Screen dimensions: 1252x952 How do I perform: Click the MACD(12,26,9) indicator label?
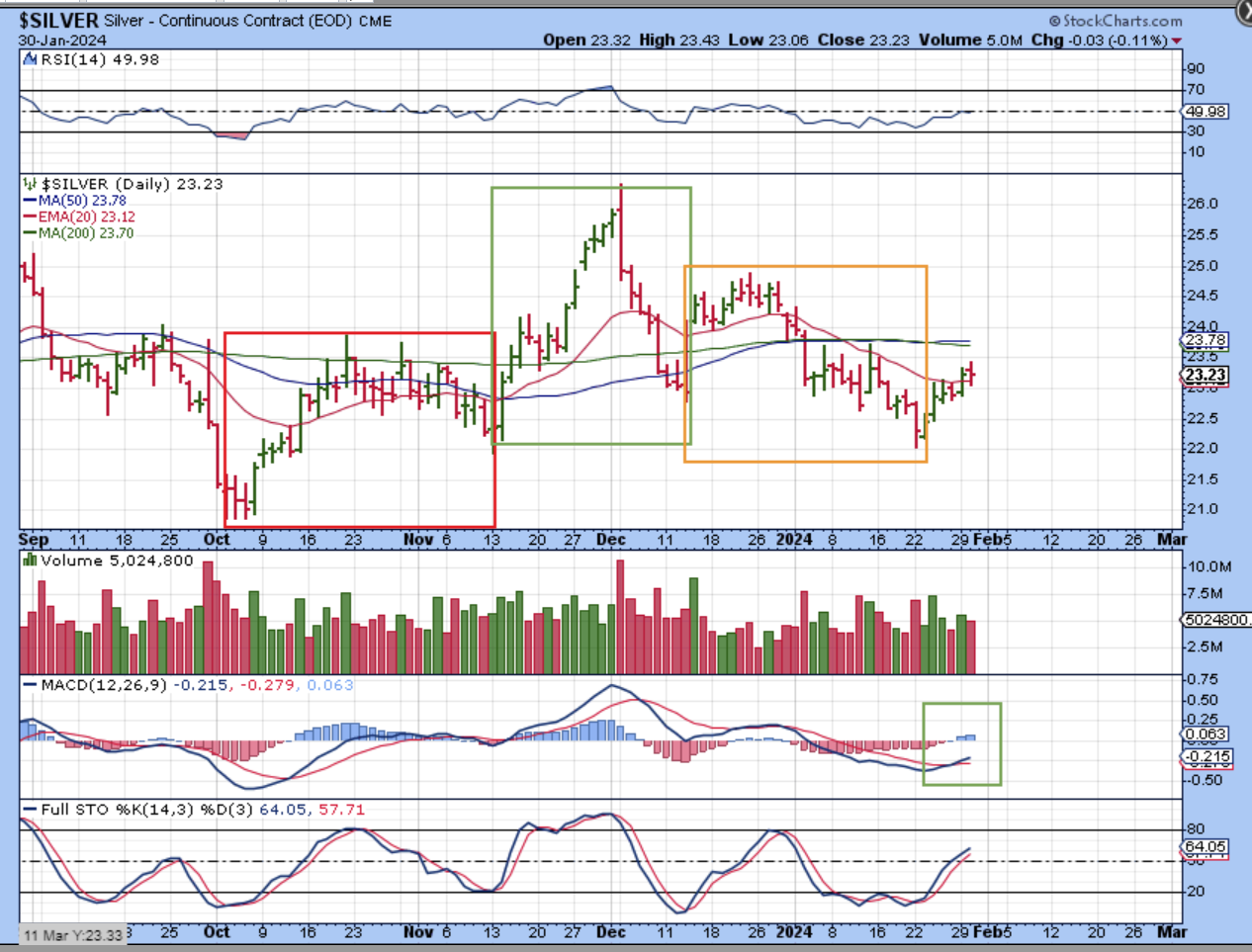pyautogui.click(x=104, y=685)
